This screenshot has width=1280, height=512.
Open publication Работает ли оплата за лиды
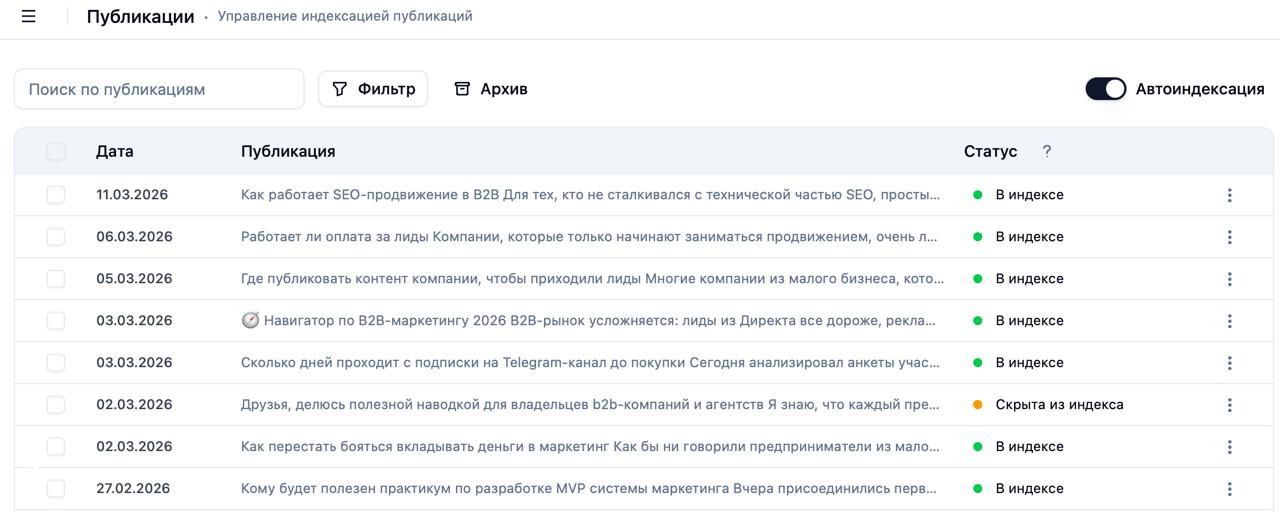590,237
